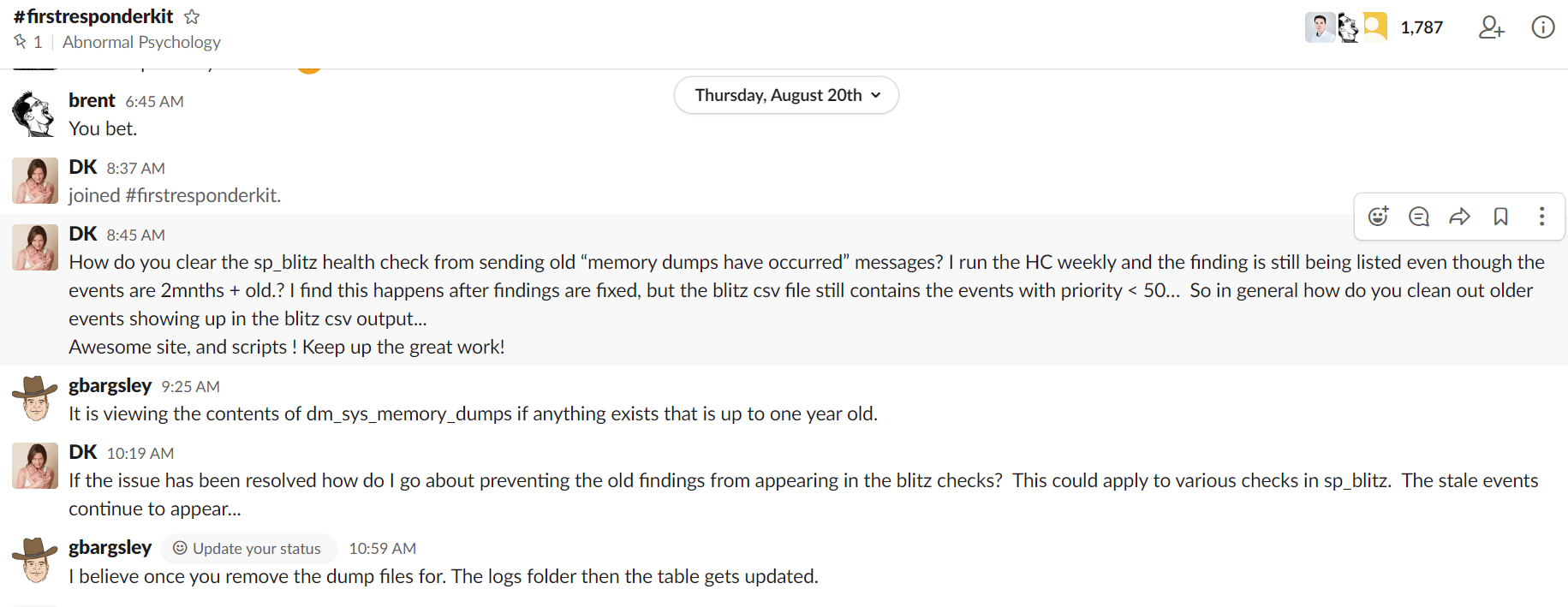This screenshot has height=607, width=1568.
Task: Expand the Thursday, August 20th date dropdown
Action: (786, 95)
